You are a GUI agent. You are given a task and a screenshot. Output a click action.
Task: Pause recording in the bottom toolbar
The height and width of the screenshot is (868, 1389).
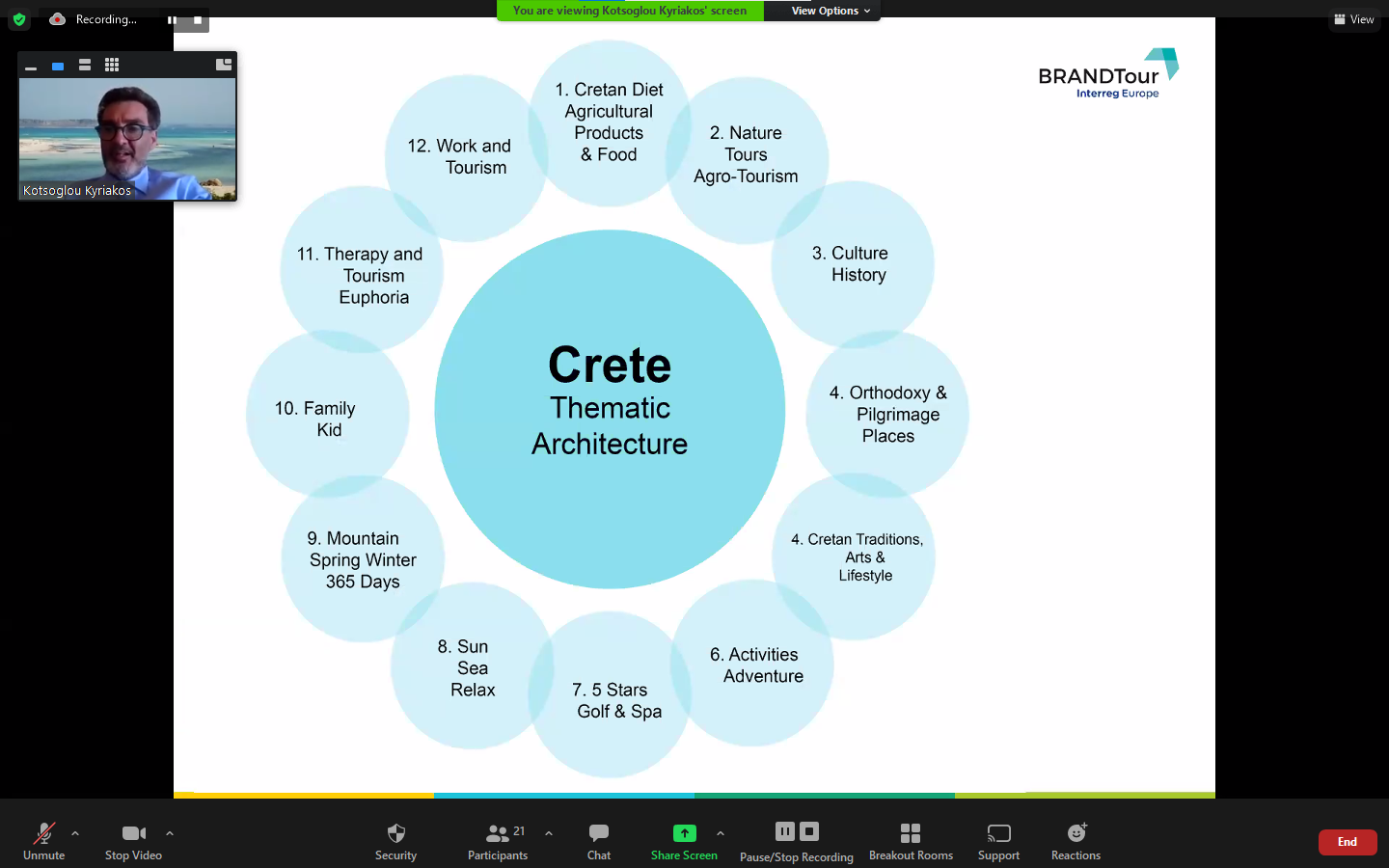[785, 831]
